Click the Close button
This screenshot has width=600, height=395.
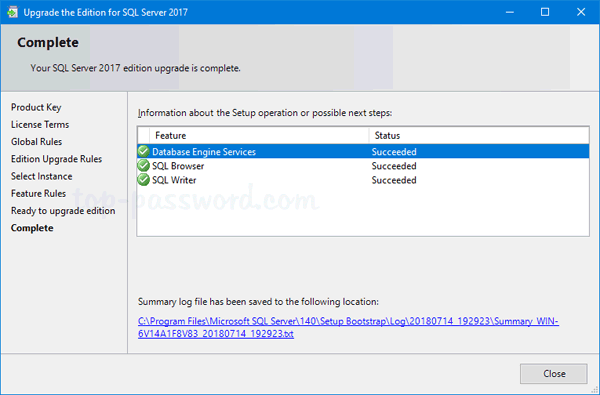tap(553, 374)
